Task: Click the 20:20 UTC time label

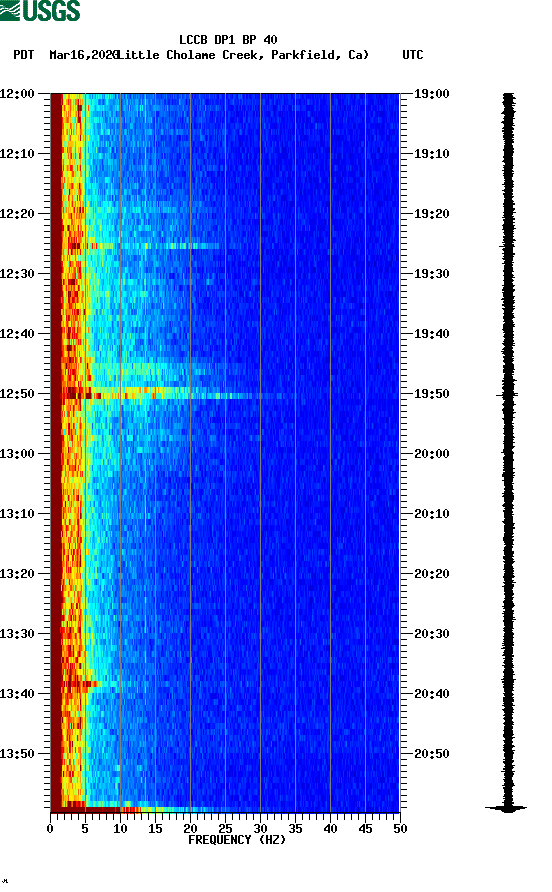Action: point(431,574)
